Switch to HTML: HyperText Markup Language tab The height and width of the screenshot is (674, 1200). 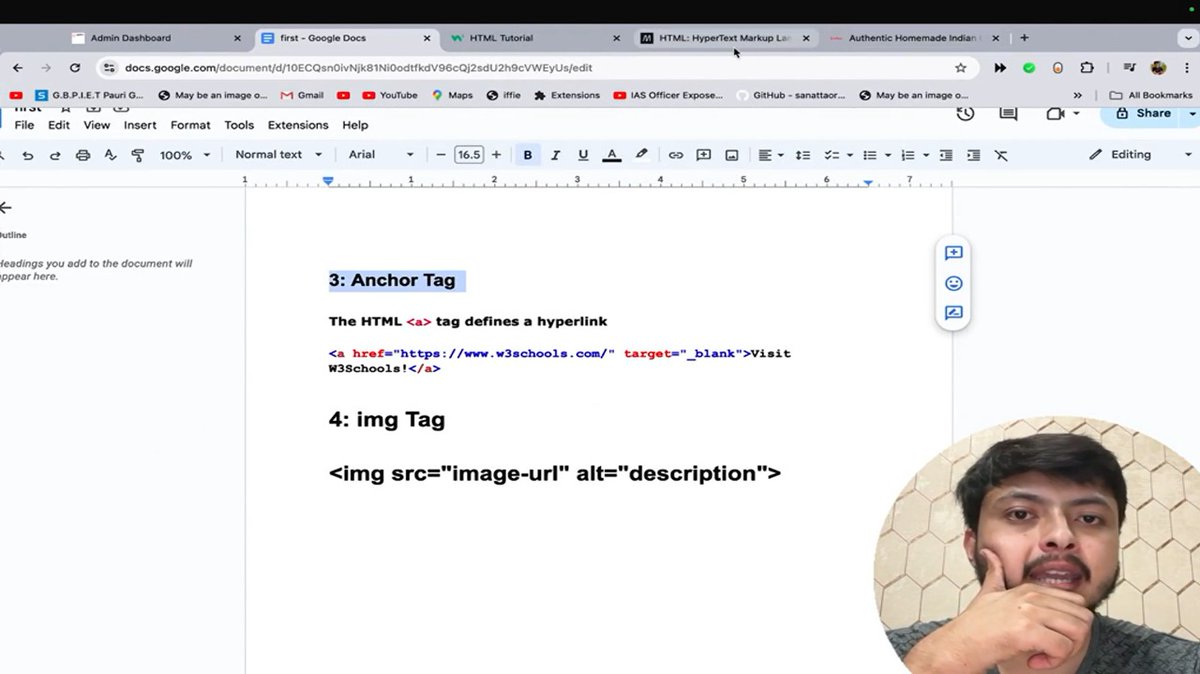(x=724, y=38)
